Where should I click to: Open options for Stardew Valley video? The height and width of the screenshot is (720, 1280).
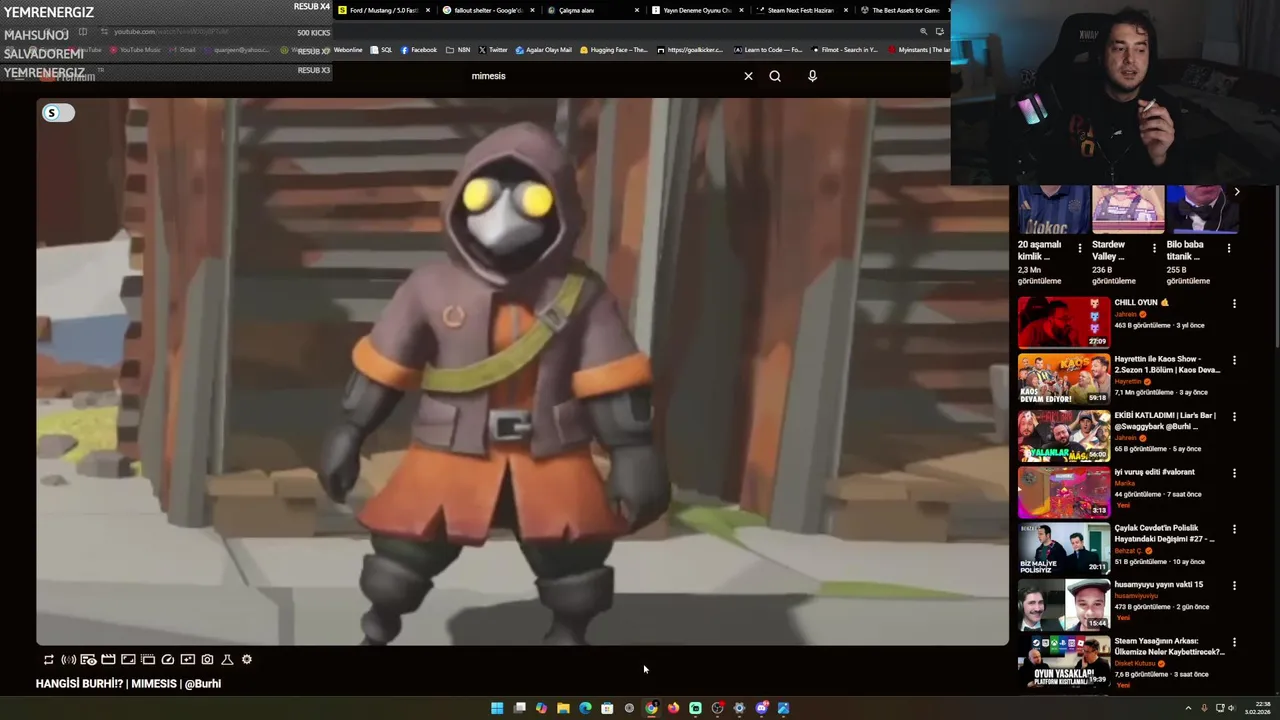pyautogui.click(x=1154, y=248)
